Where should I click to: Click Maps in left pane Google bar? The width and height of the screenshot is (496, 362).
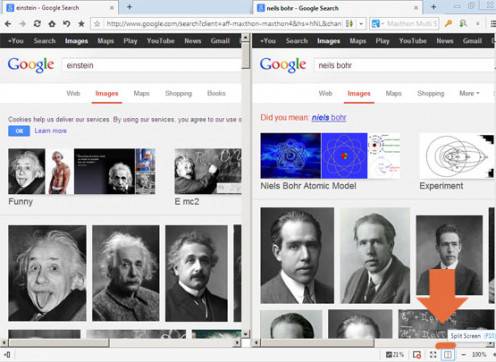pyautogui.click(x=106, y=41)
